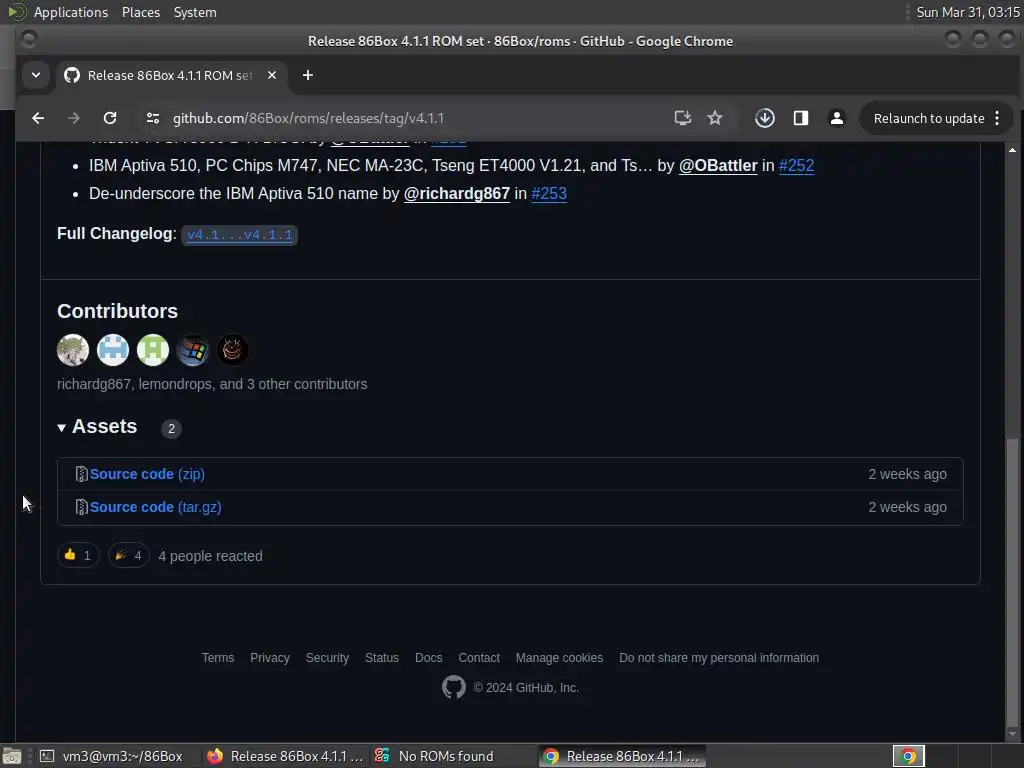
Task: Open the Applications menu
Action: pos(71,12)
